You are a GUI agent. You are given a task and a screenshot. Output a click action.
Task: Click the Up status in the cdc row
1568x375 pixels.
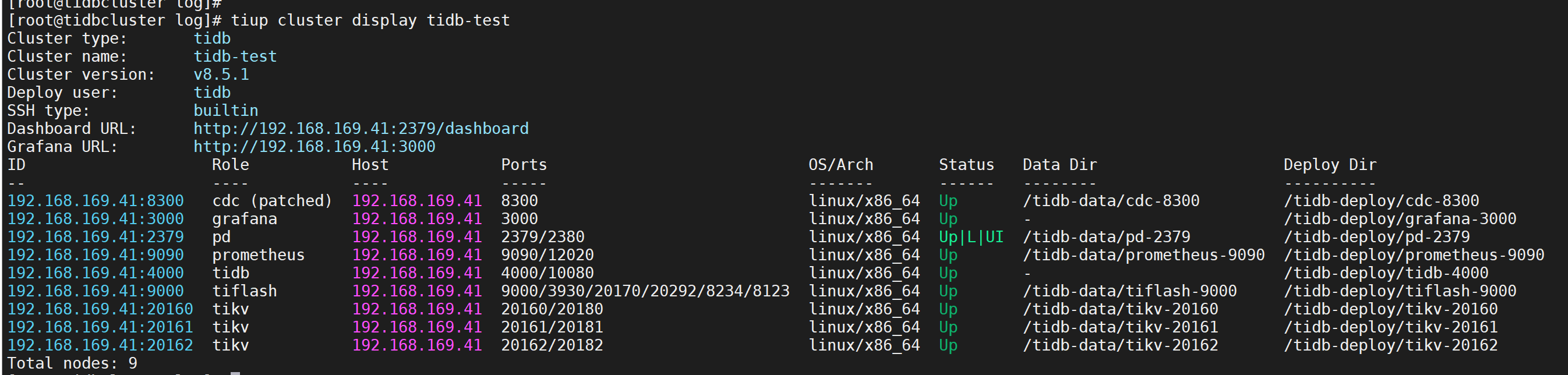(x=948, y=201)
